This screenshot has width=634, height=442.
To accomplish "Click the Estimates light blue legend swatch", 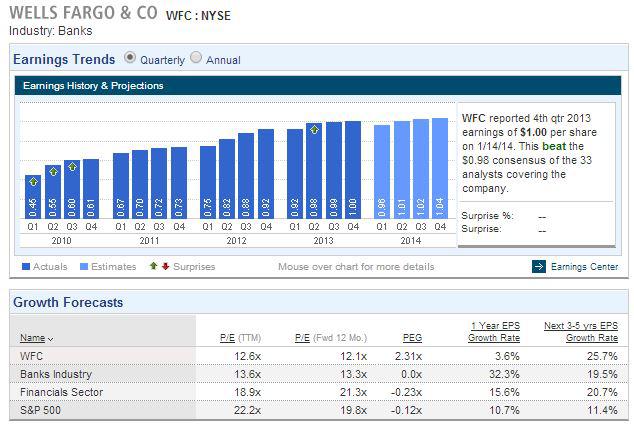I will click(x=84, y=266).
